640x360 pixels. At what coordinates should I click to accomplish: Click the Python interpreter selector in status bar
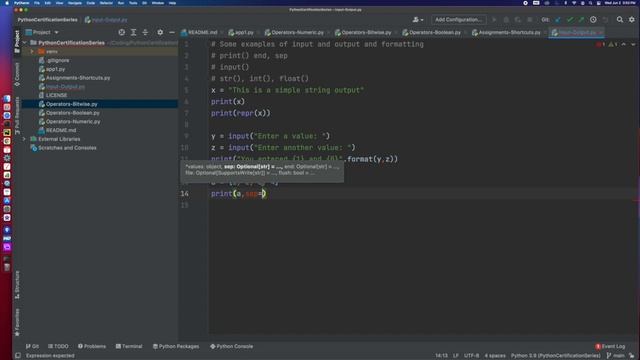click(556, 356)
